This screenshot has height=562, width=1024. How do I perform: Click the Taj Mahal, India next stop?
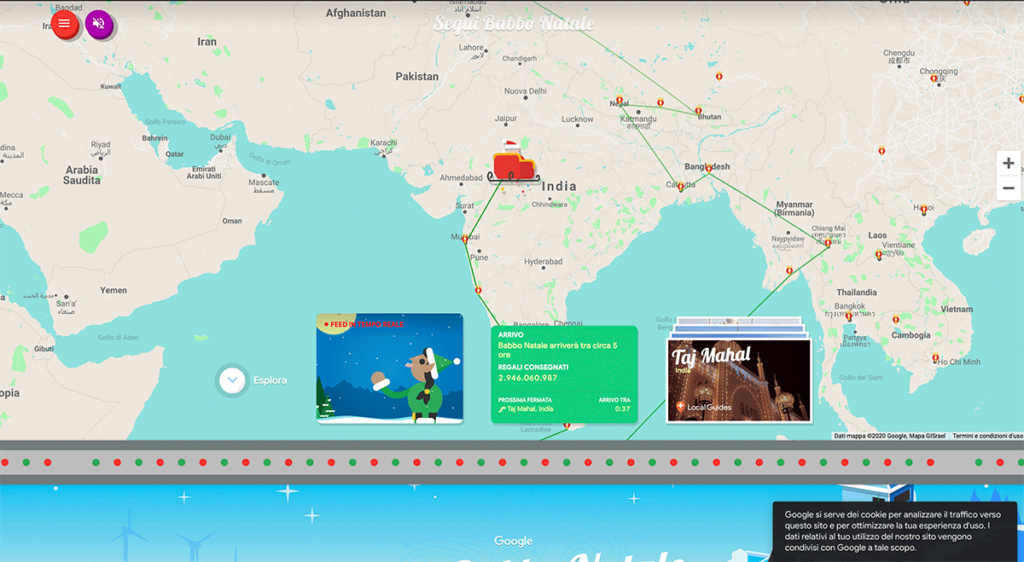[530, 409]
